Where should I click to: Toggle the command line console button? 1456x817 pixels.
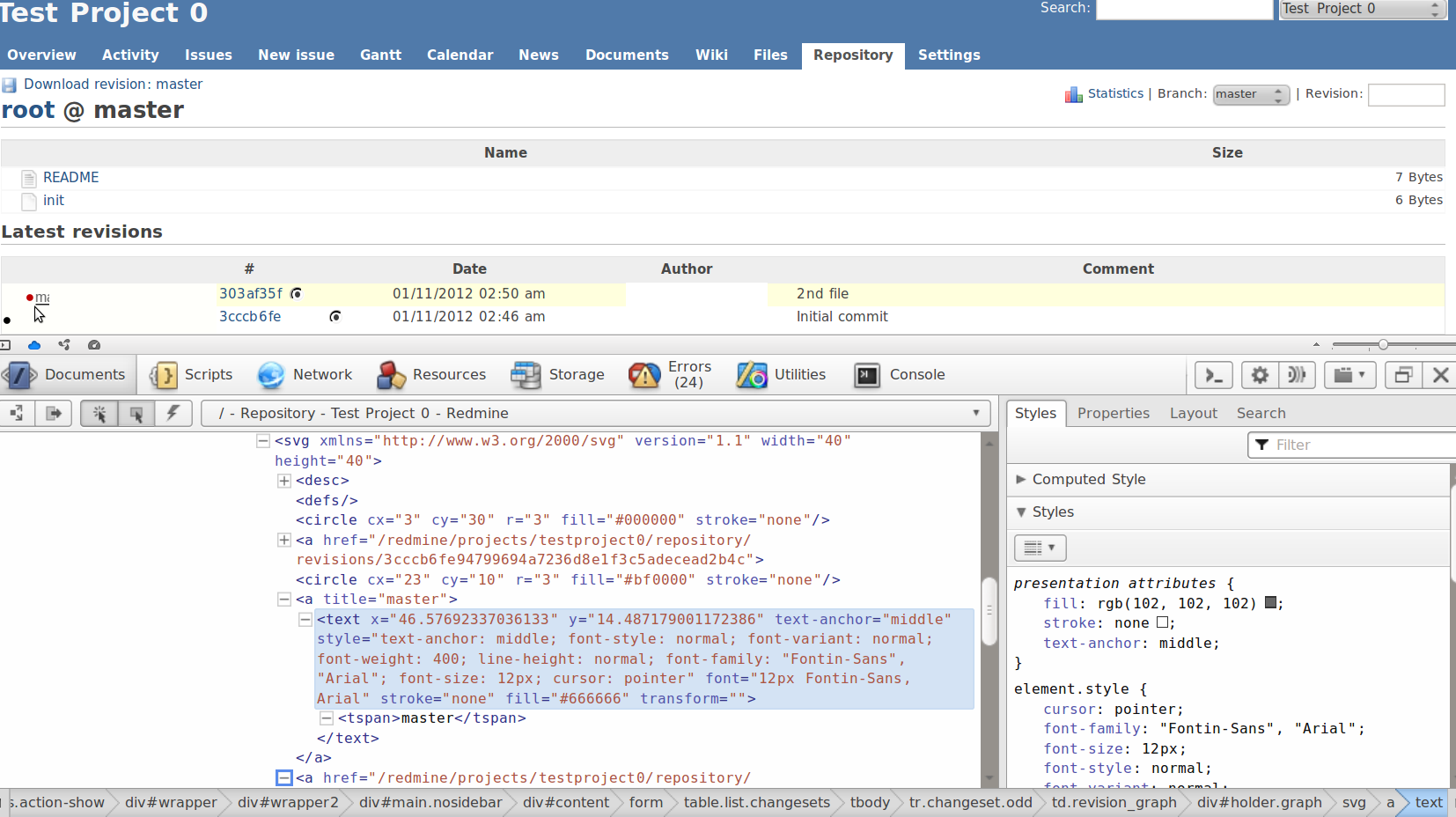click(1214, 375)
